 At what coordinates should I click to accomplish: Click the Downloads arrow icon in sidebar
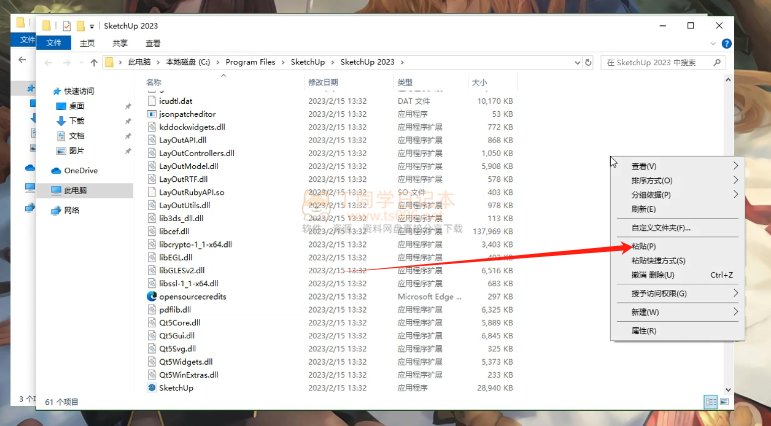coord(61,121)
